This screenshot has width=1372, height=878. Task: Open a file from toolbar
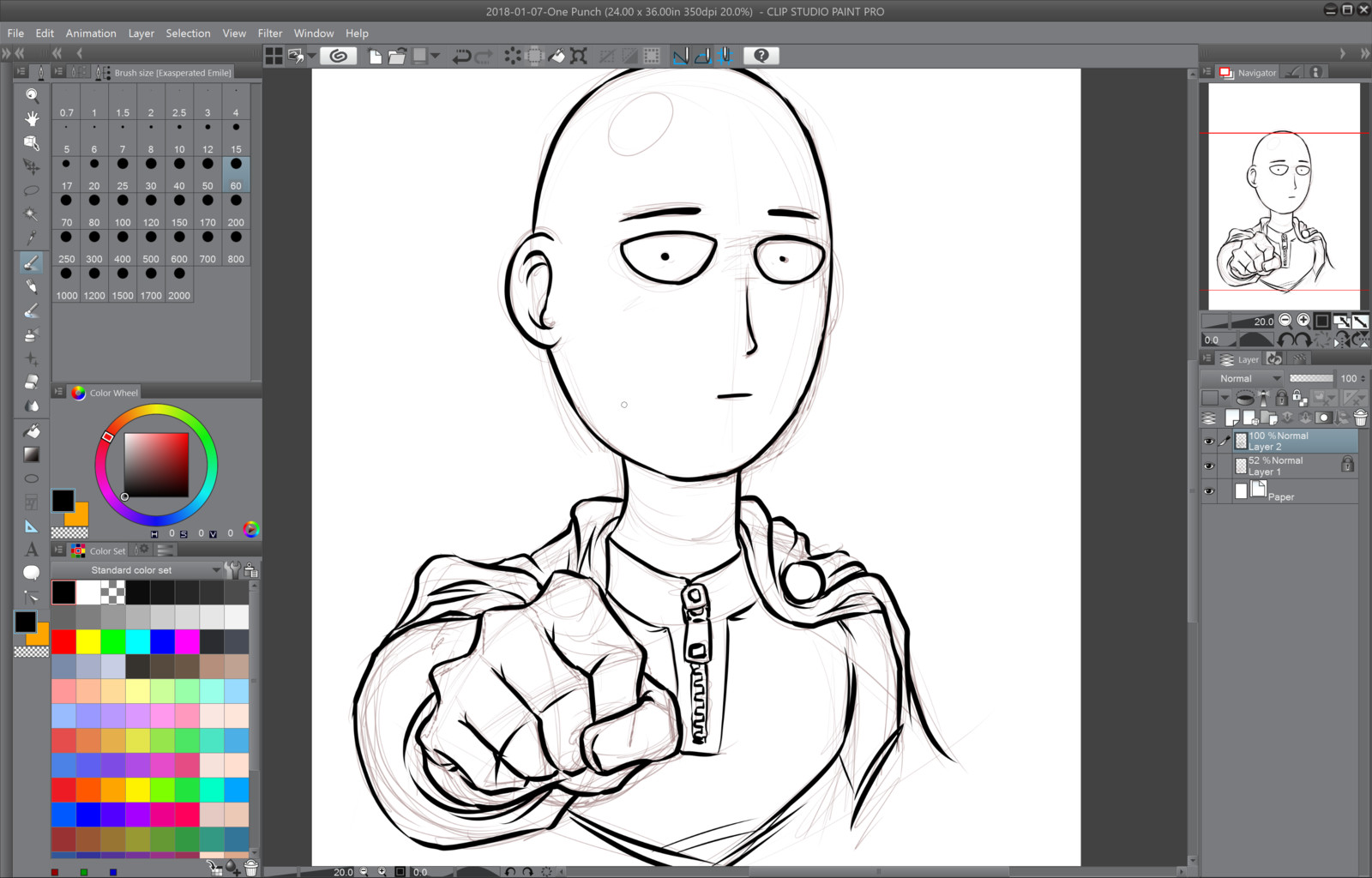396,56
